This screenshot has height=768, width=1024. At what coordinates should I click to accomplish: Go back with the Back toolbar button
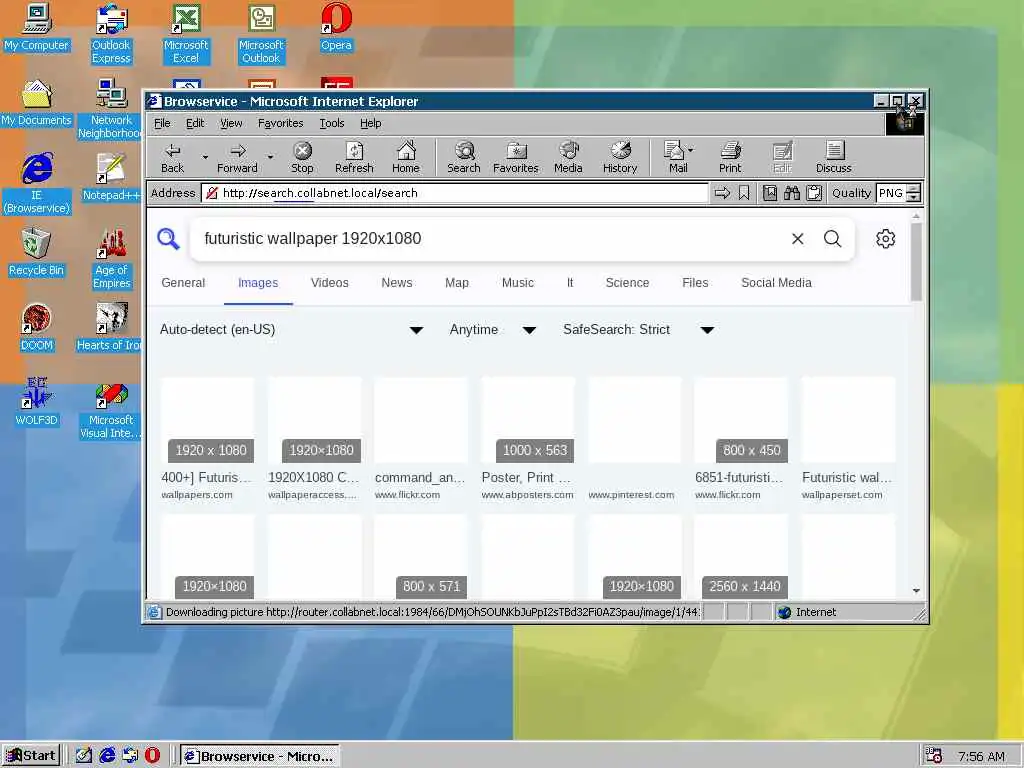coord(172,158)
